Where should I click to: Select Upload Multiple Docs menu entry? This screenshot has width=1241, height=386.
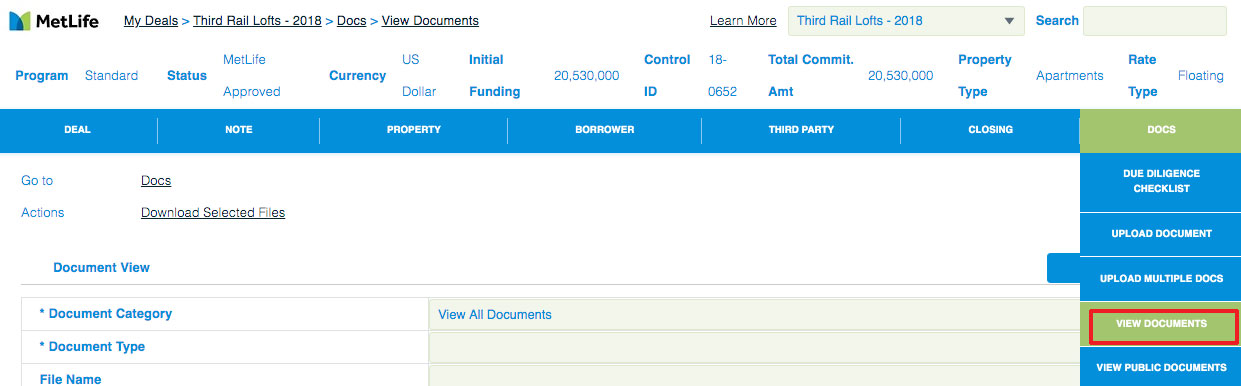[x=1161, y=278]
